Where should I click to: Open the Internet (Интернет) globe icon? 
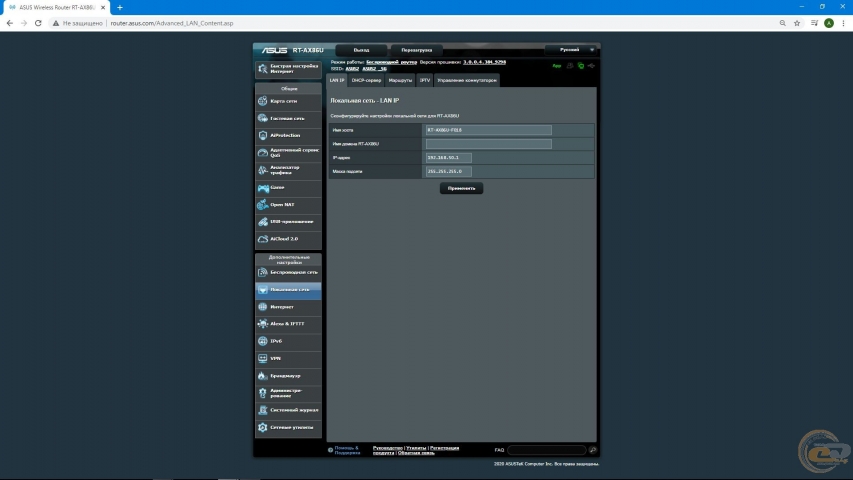pyautogui.click(x=263, y=307)
